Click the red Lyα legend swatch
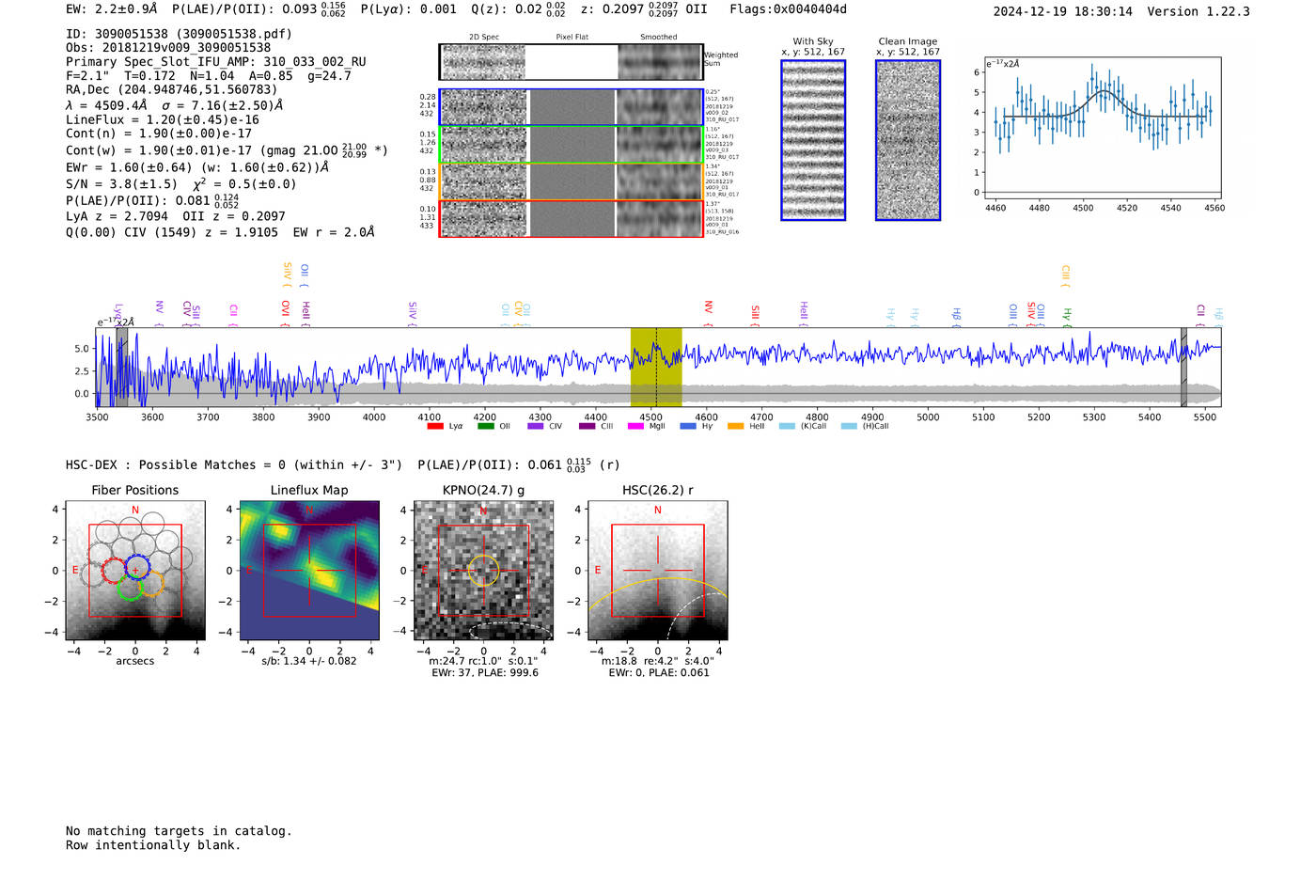1316x896 pixels. click(434, 426)
